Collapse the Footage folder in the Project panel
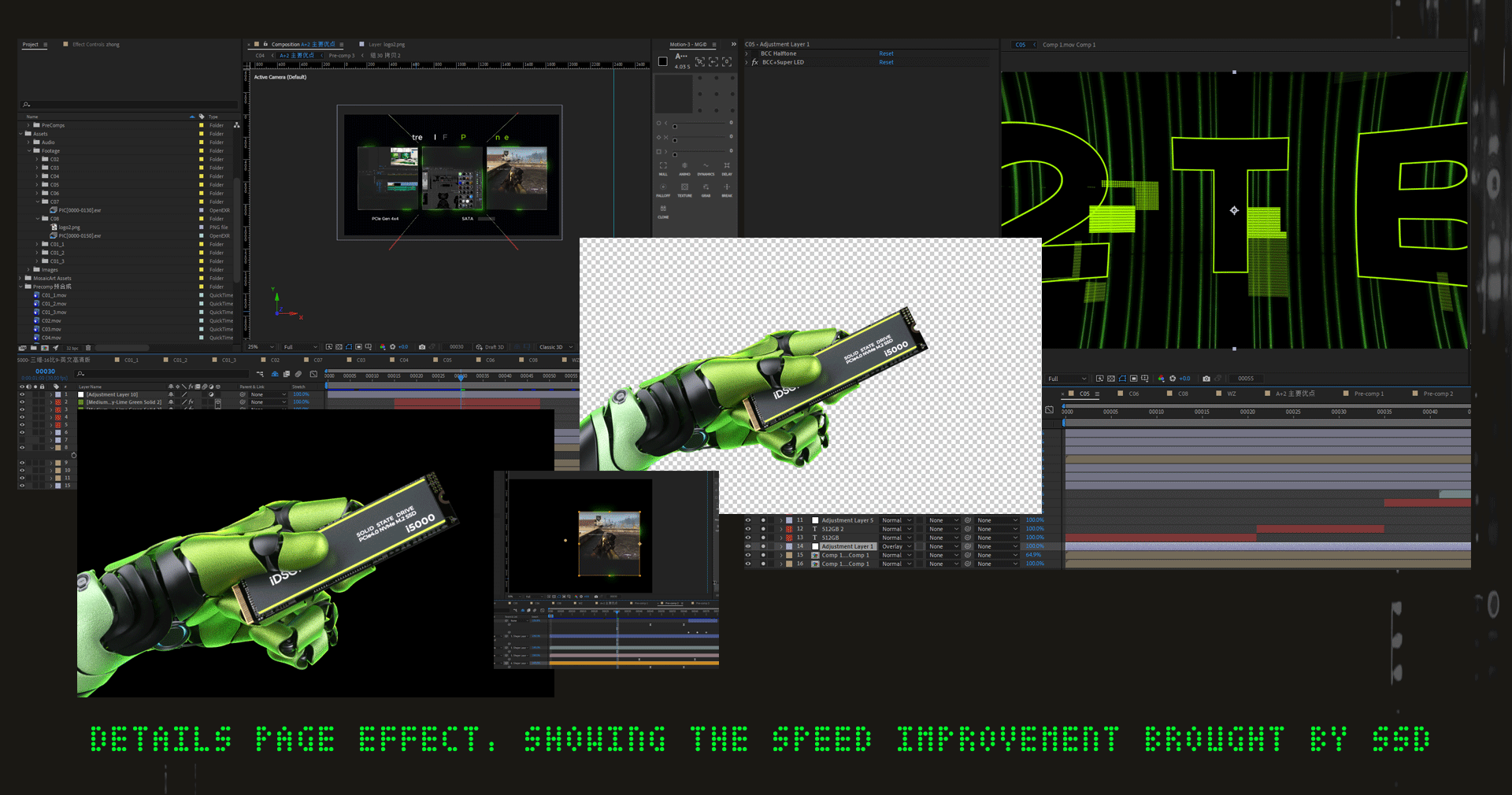1512x795 pixels. pos(28,150)
